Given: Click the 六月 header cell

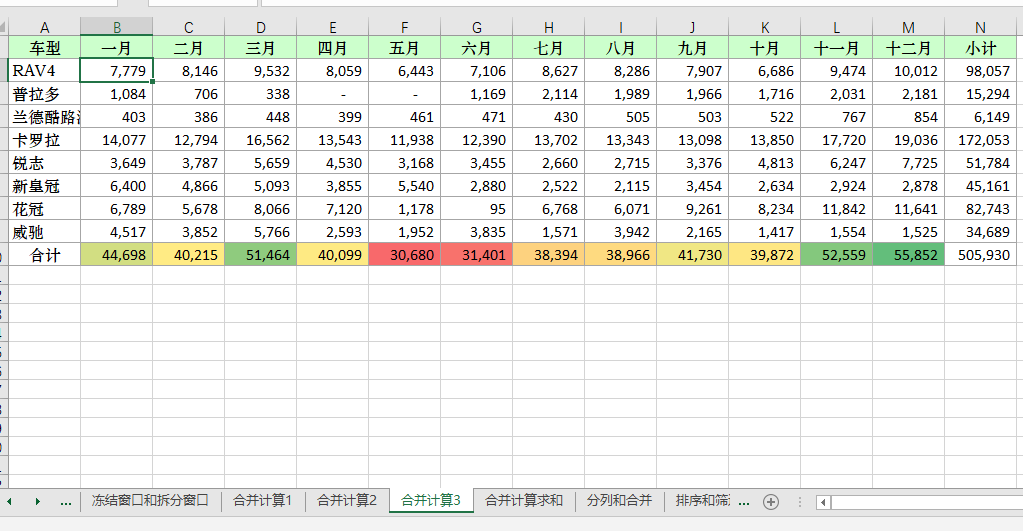Looking at the screenshot, I should [477, 48].
